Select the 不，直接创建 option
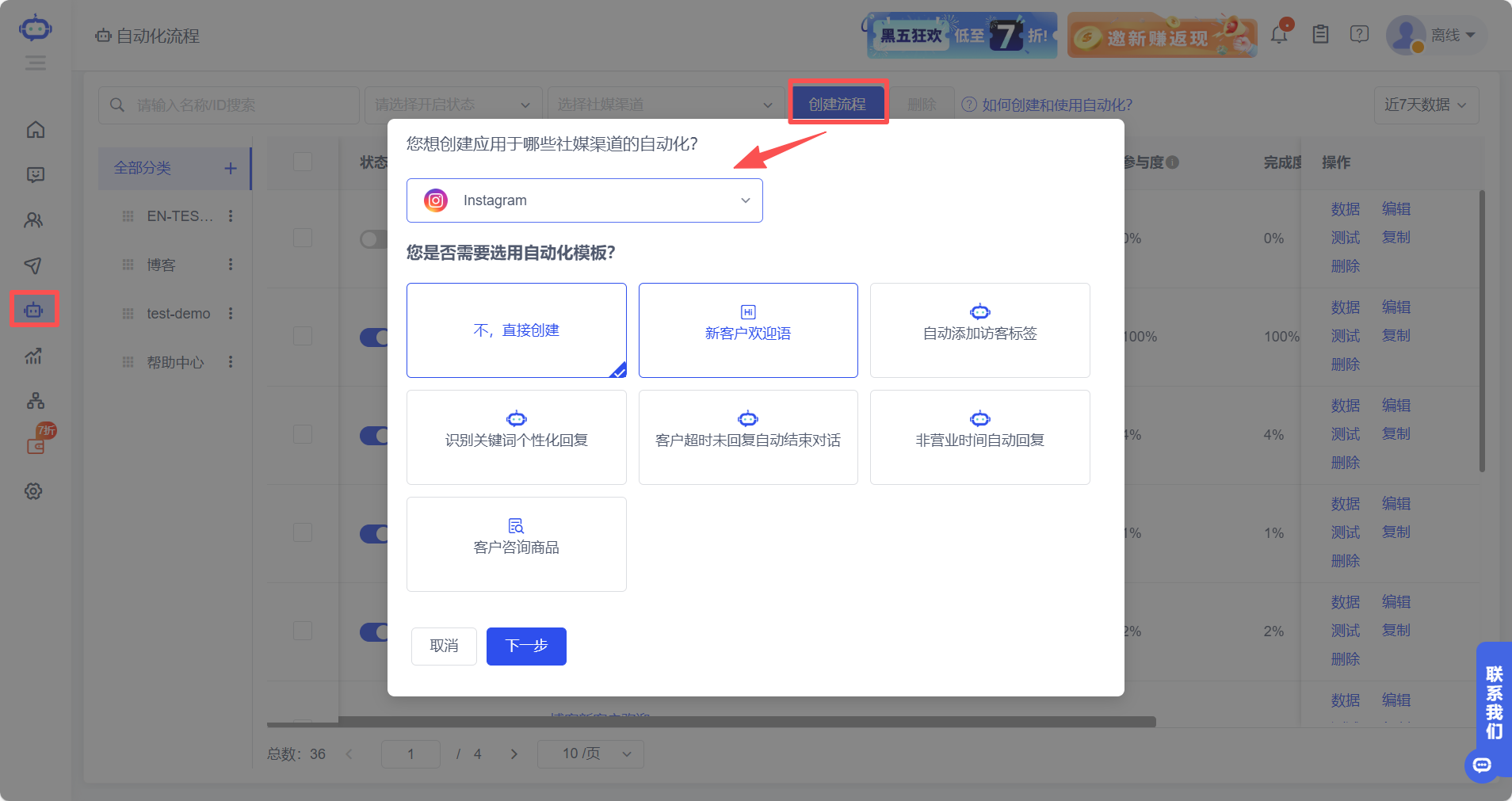Viewport: 1512px width, 801px height. pyautogui.click(x=517, y=330)
